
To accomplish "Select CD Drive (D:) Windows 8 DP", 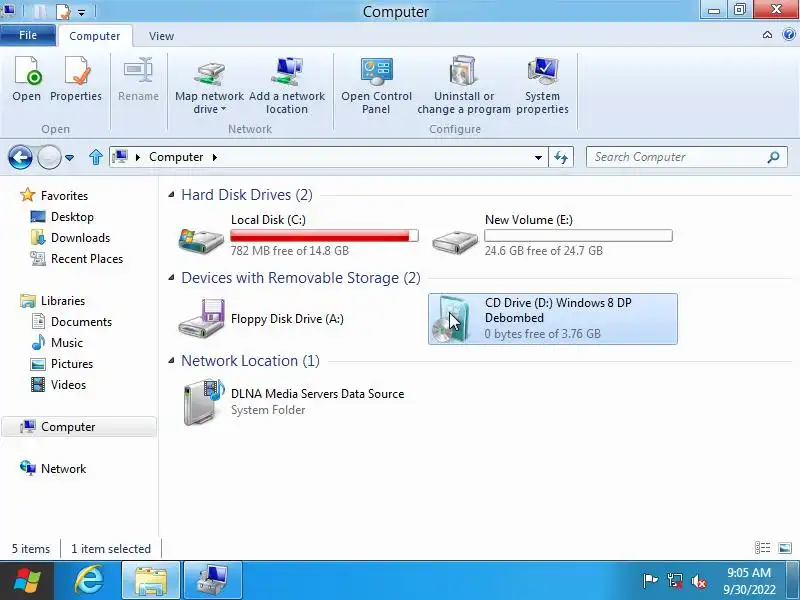I will coord(553,318).
